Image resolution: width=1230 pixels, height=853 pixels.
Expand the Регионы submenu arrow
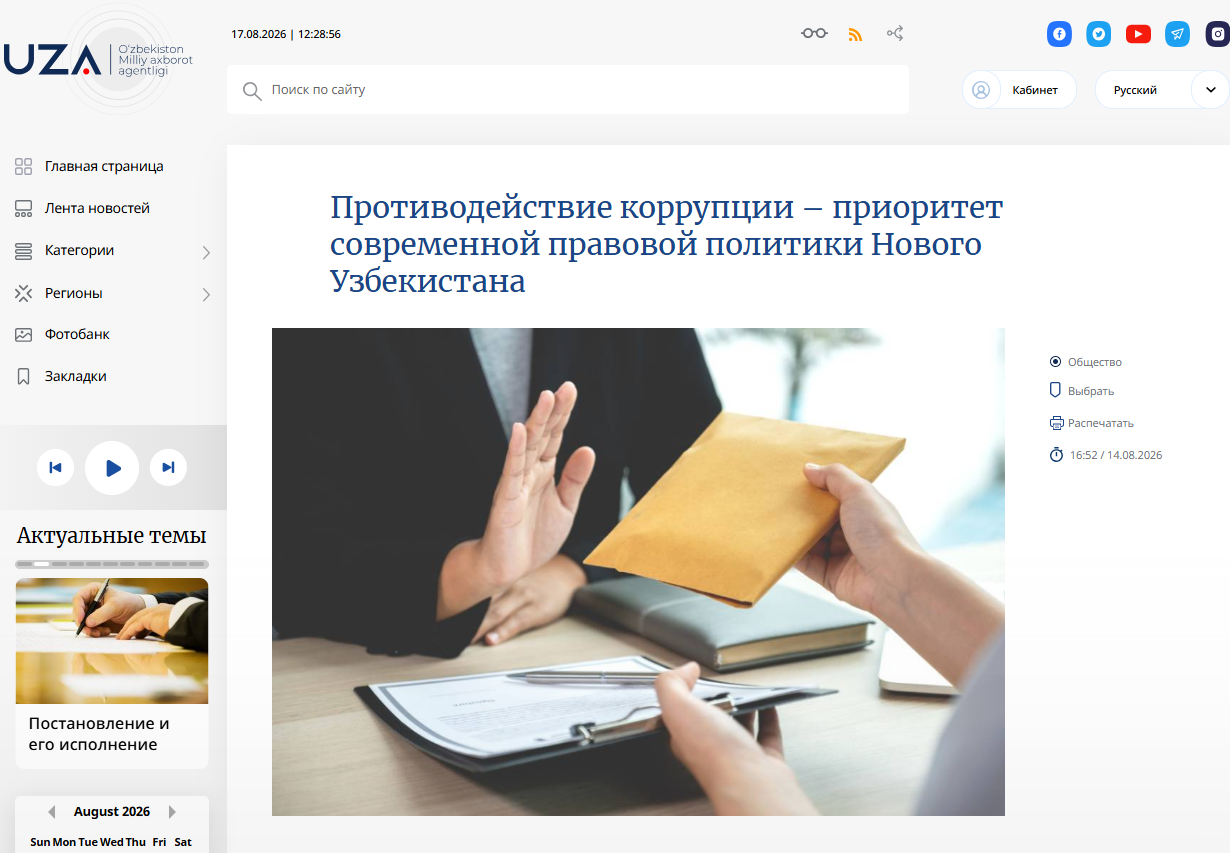click(x=206, y=295)
